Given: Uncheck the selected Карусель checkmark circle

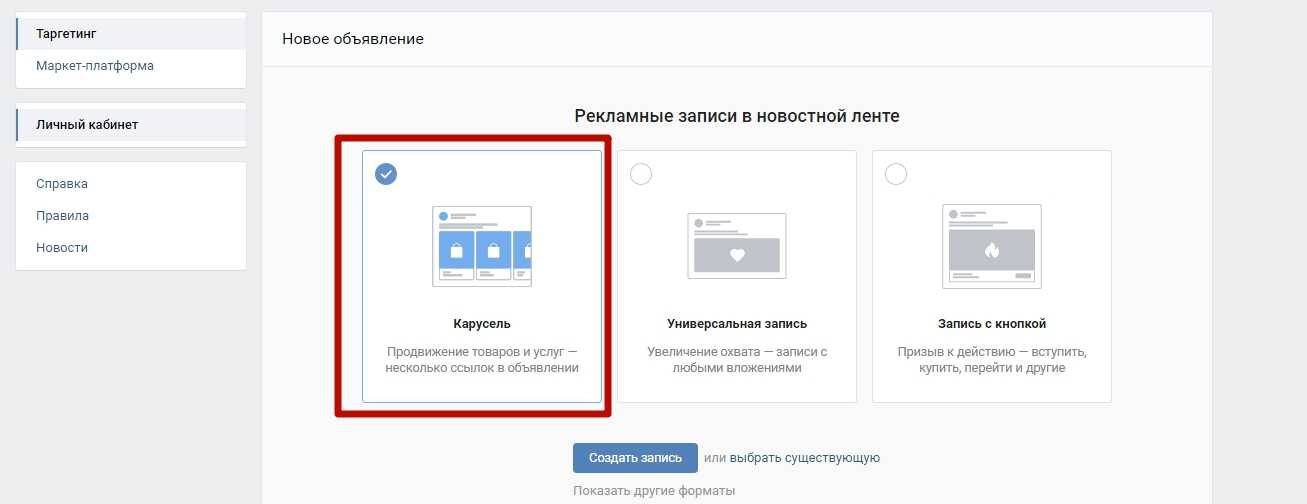Looking at the screenshot, I should point(386,174).
